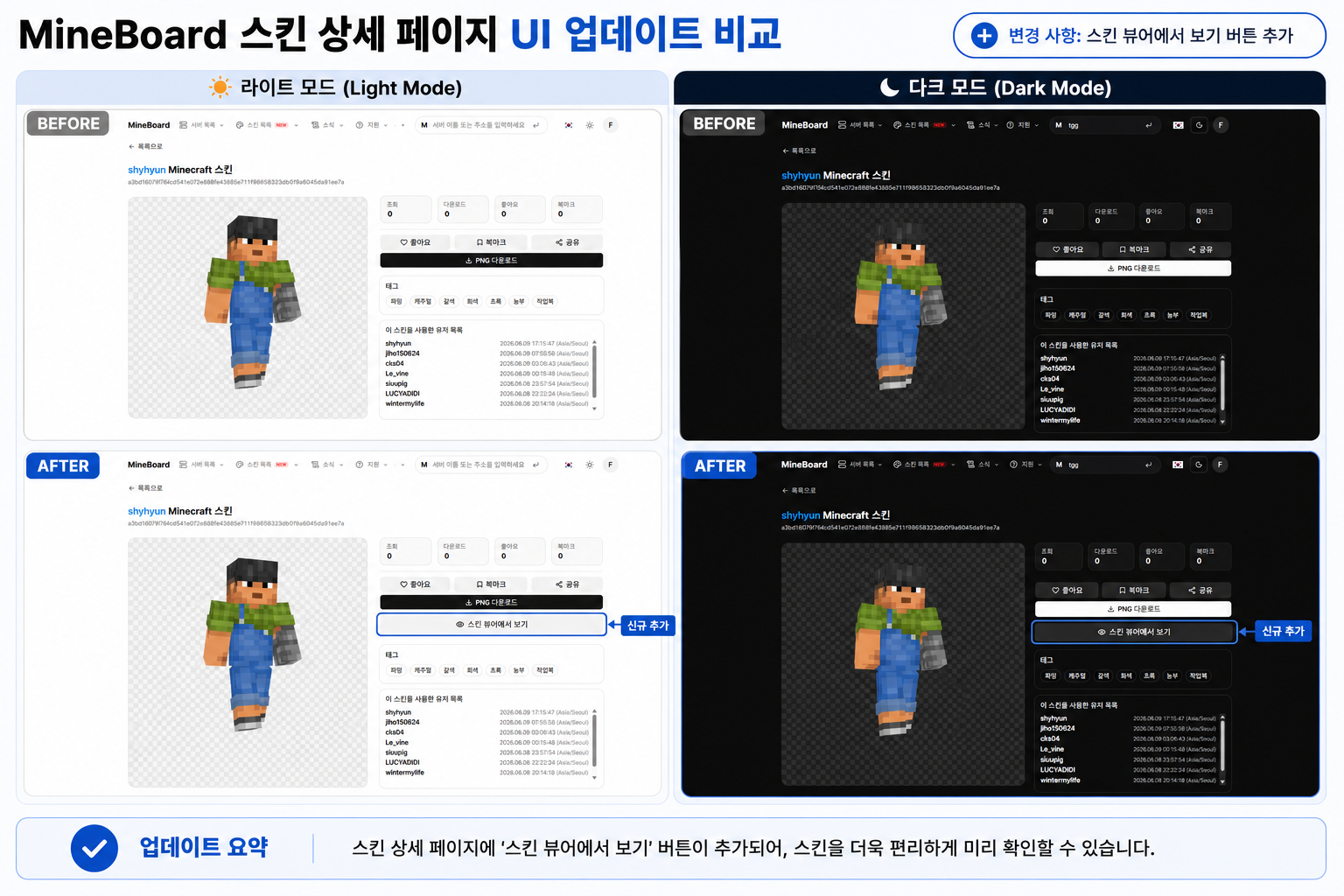Click the 공유 share icon in light BEFORE panel

point(559,242)
